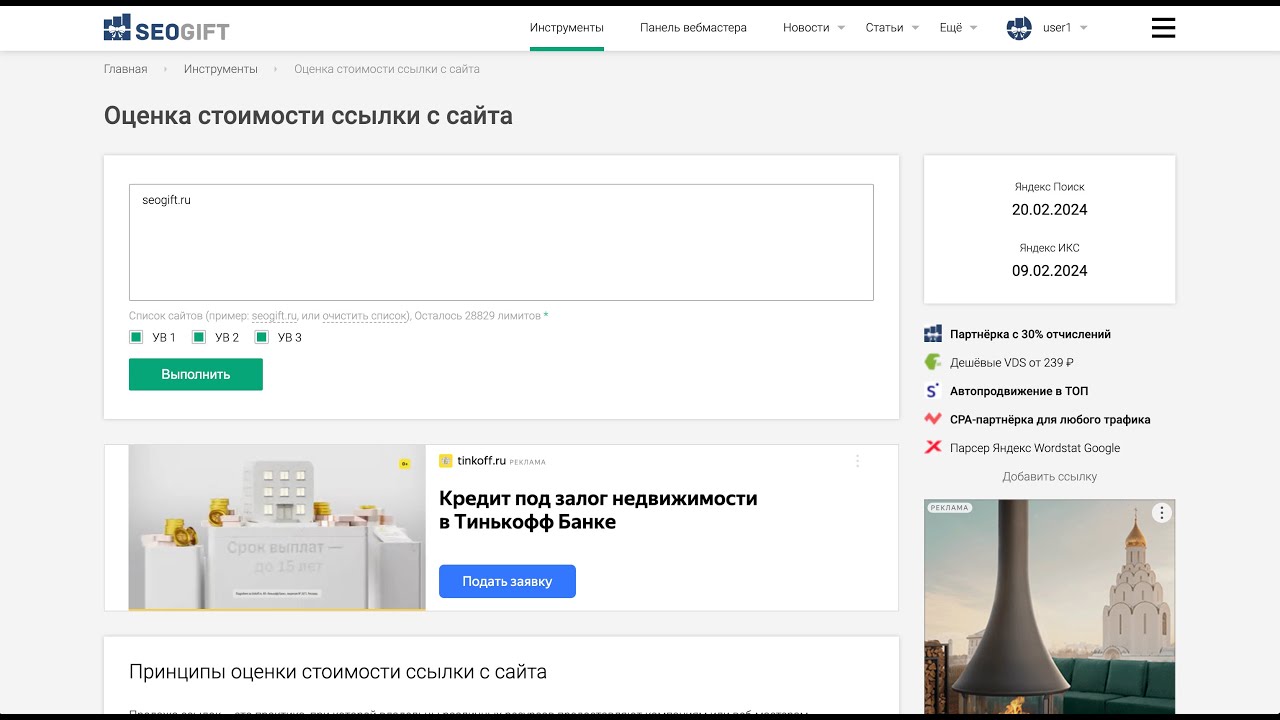1280x720 pixels.
Task: Open Дешёвые VDS от 239 ₽ link
Action: coord(1012,362)
